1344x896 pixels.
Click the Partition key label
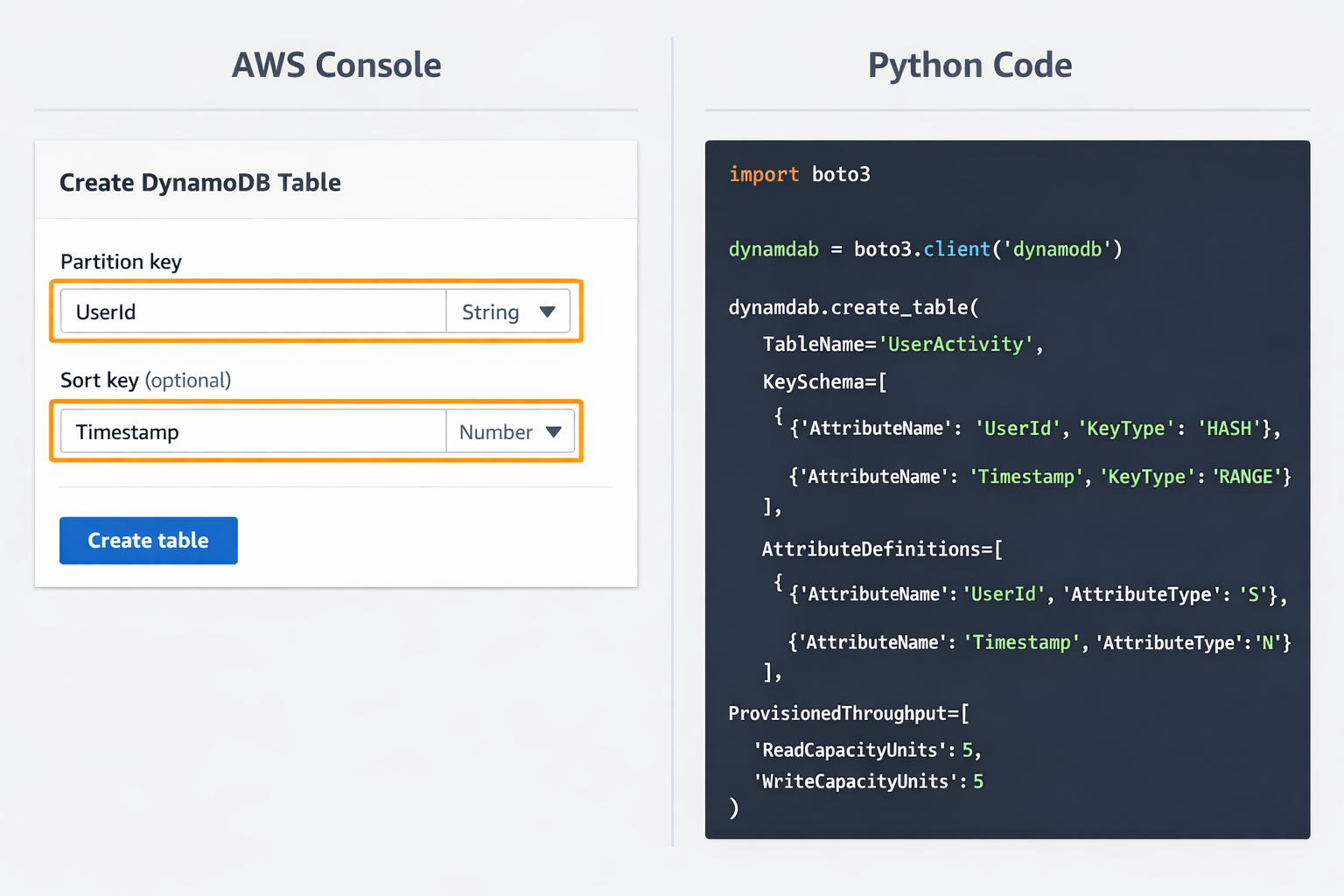(x=121, y=262)
